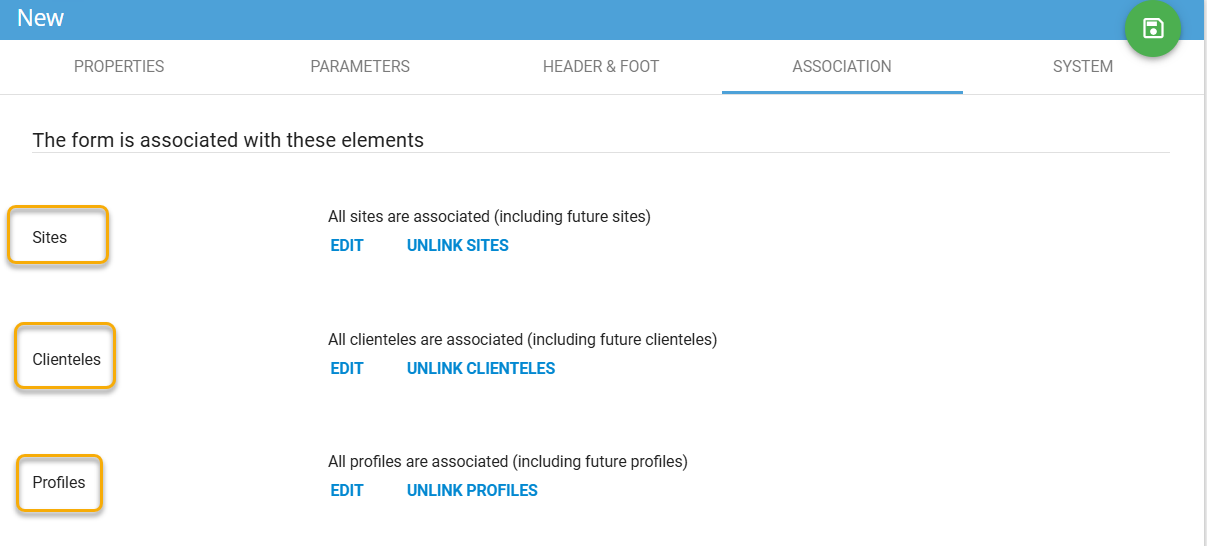
Task: Open the System tab
Action: tap(1082, 67)
